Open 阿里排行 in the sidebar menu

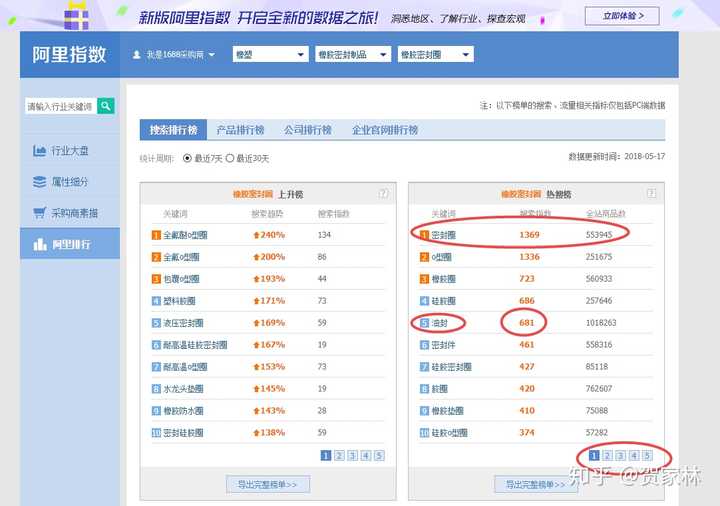[70, 244]
